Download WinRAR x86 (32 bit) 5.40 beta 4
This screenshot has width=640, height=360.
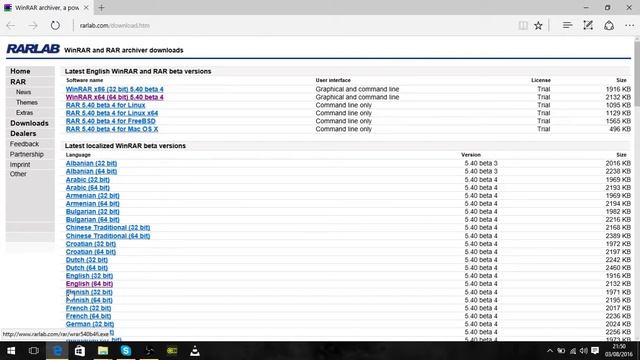click(x=114, y=89)
